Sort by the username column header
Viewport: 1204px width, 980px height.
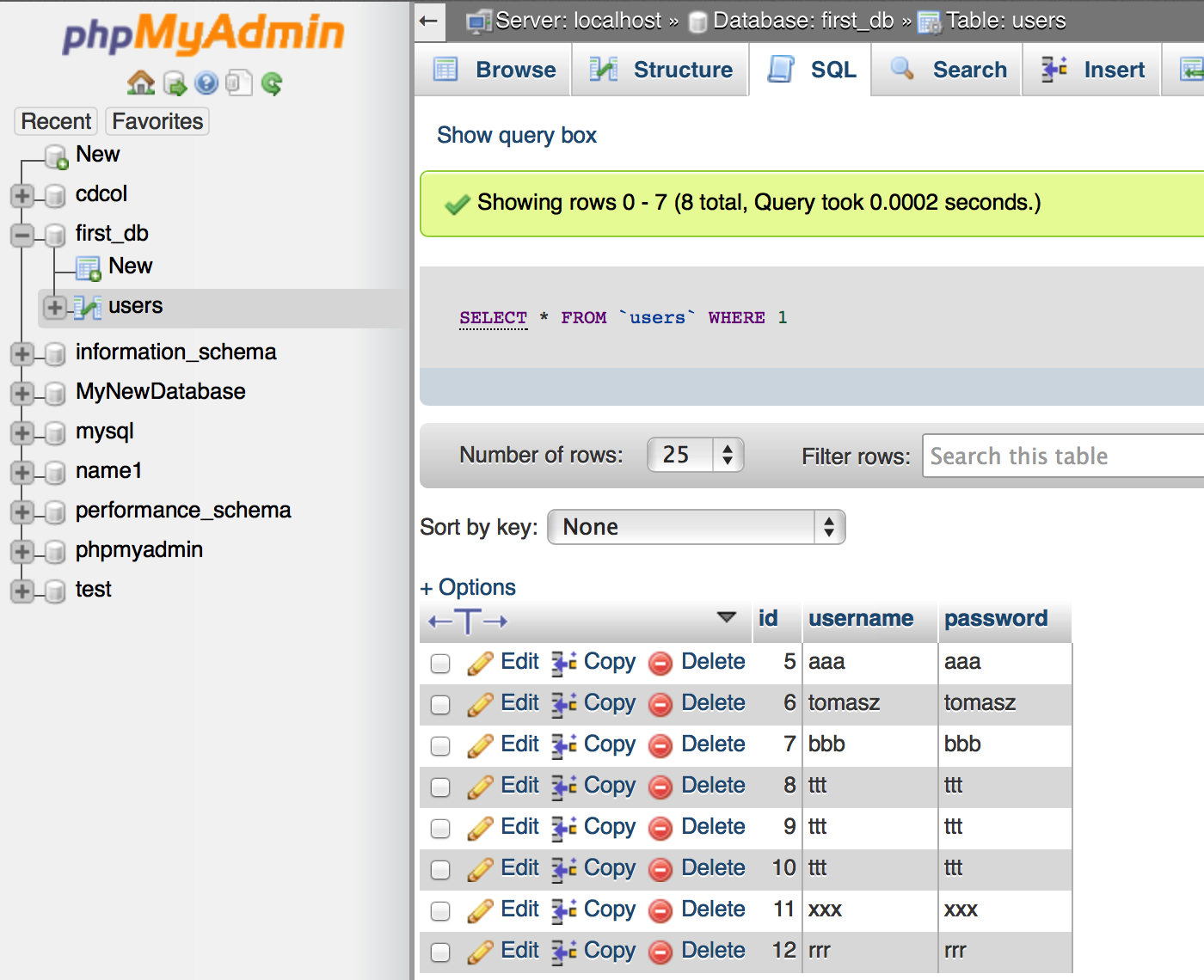coord(861,618)
